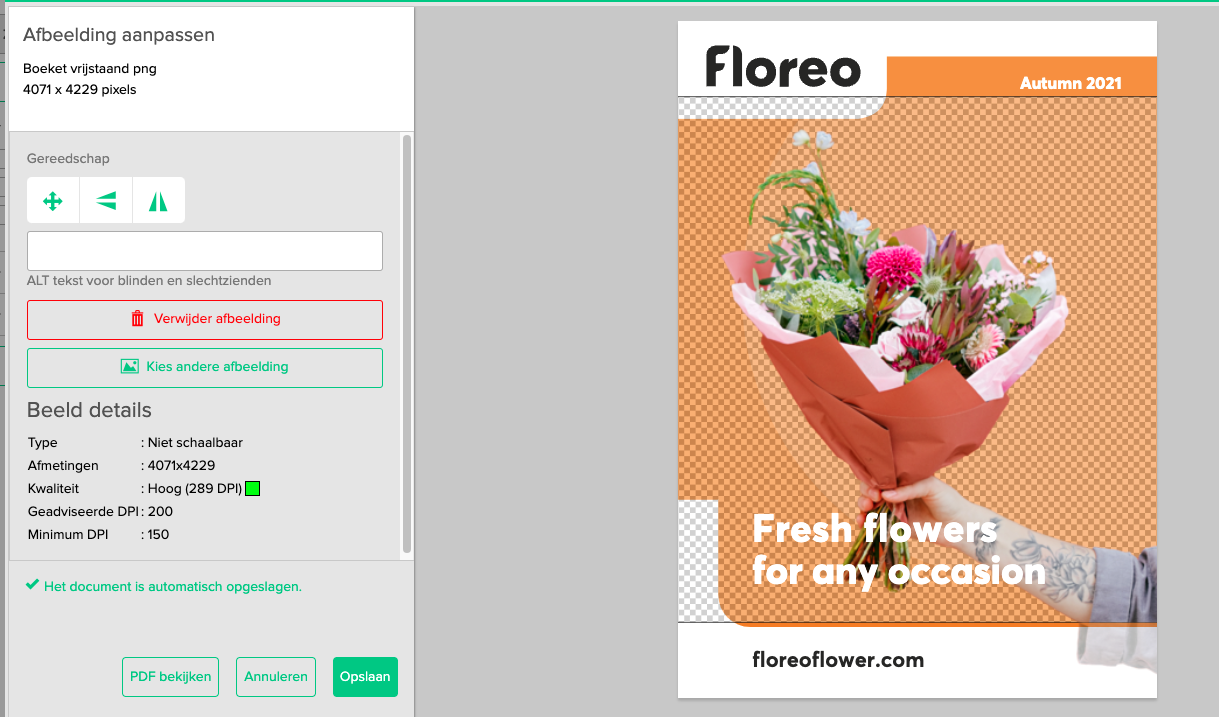This screenshot has width=1219, height=717.
Task: Click the Verwijder afbeelding button
Action: [x=205, y=319]
